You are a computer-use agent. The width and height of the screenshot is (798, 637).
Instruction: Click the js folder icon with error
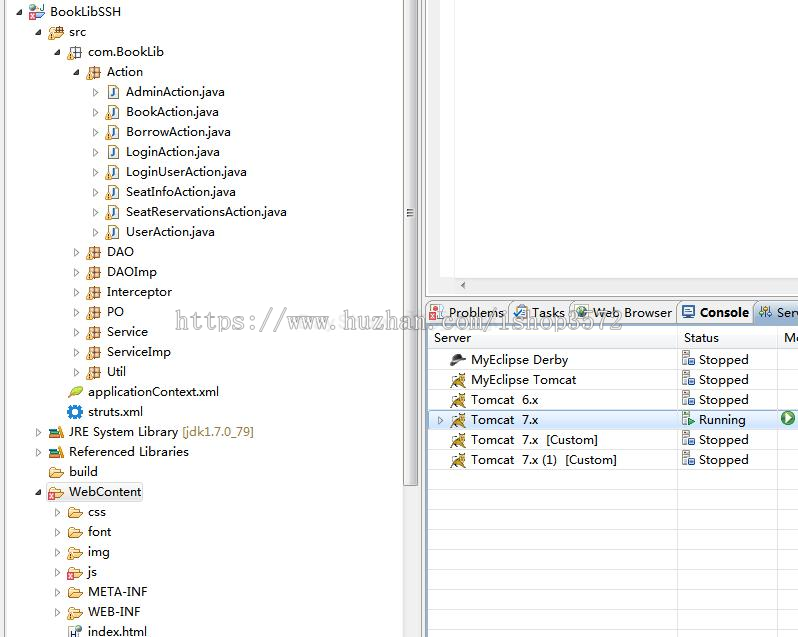coord(75,572)
